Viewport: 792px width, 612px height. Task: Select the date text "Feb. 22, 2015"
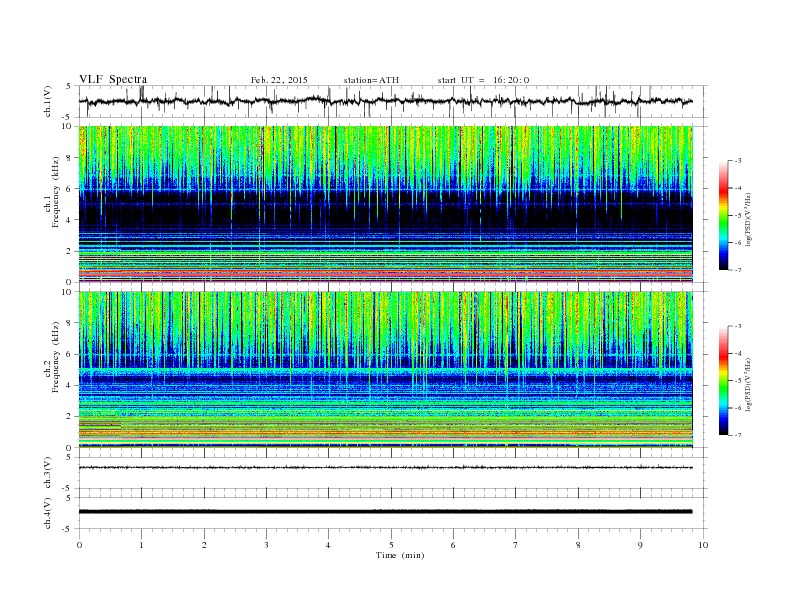(x=279, y=80)
